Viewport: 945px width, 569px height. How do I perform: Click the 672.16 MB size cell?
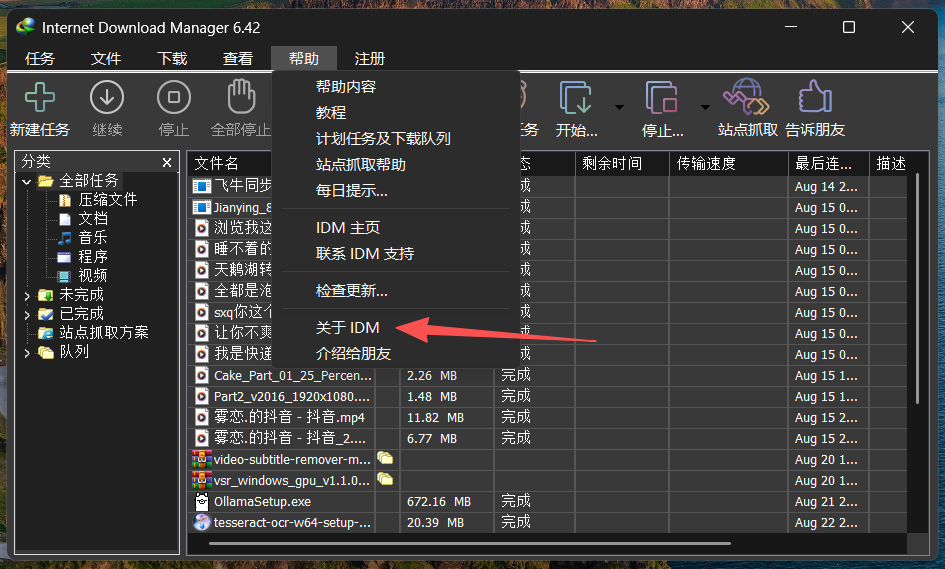[439, 501]
